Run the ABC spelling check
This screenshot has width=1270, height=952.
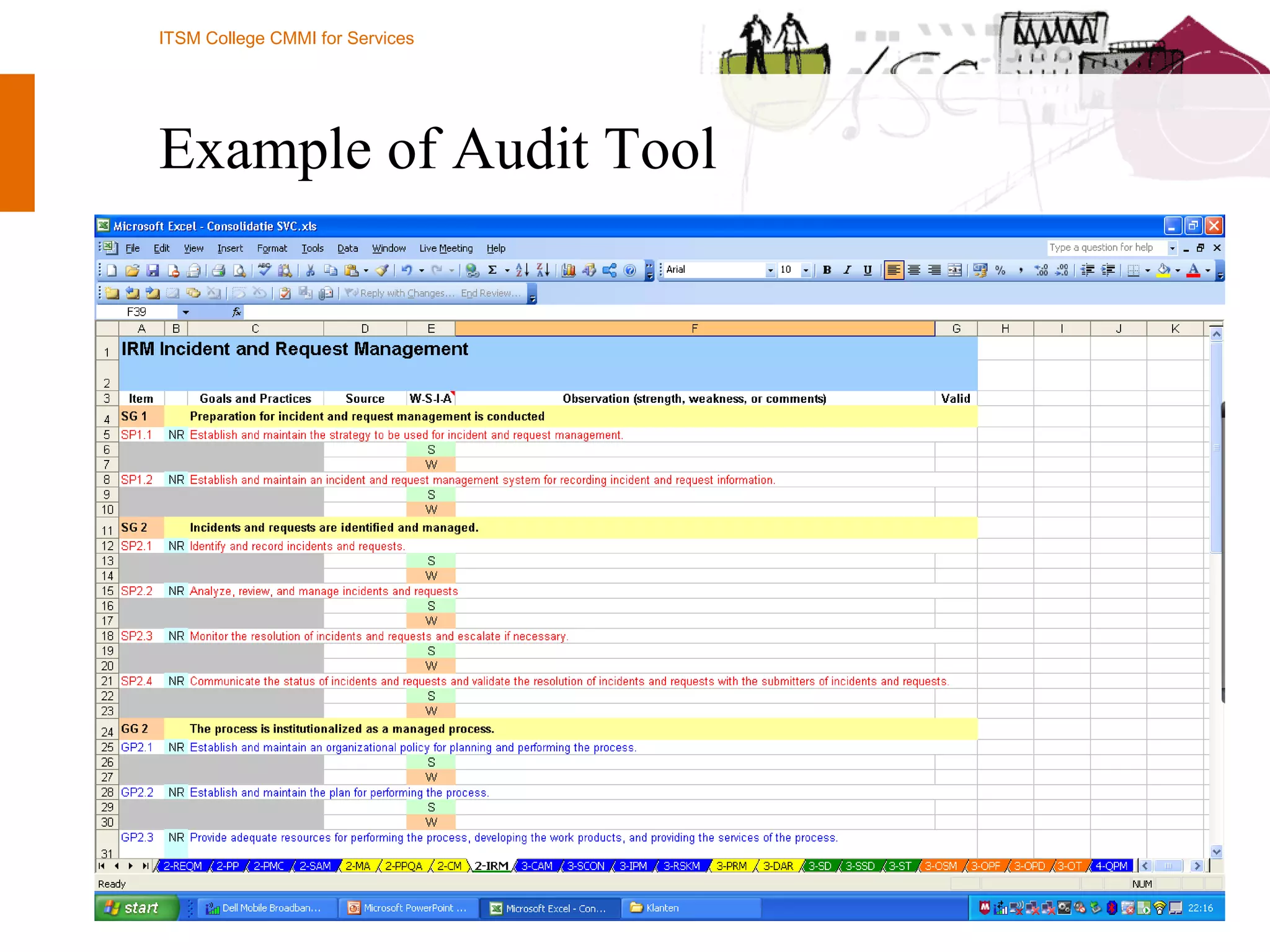[265, 270]
